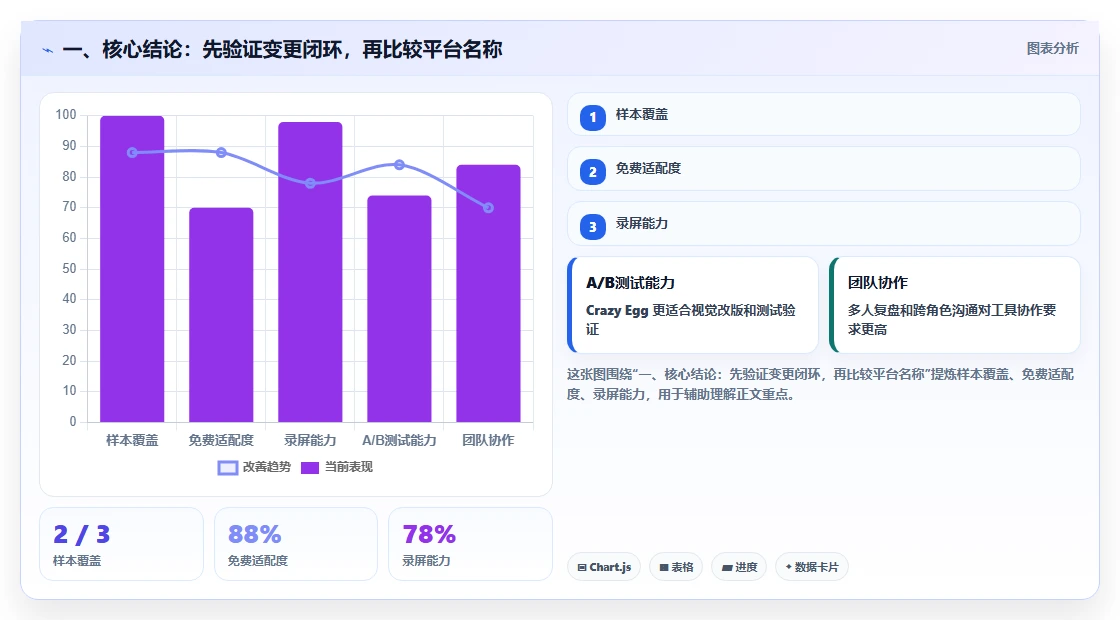Screen dimensions: 1120x620
Task: Click the number 2 badge for 免费适配度
Action: (592, 171)
